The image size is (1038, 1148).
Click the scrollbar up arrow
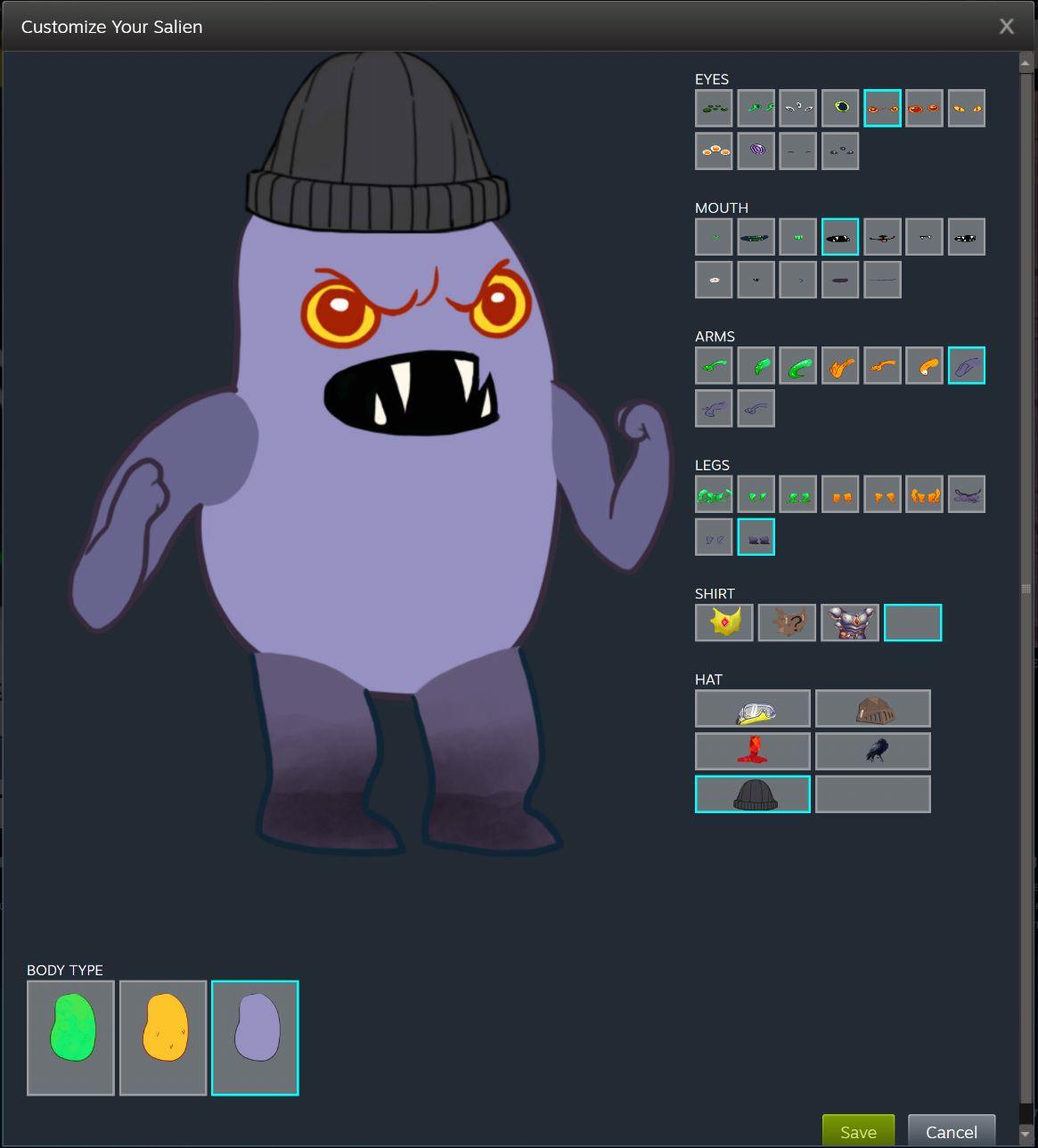(x=1026, y=61)
